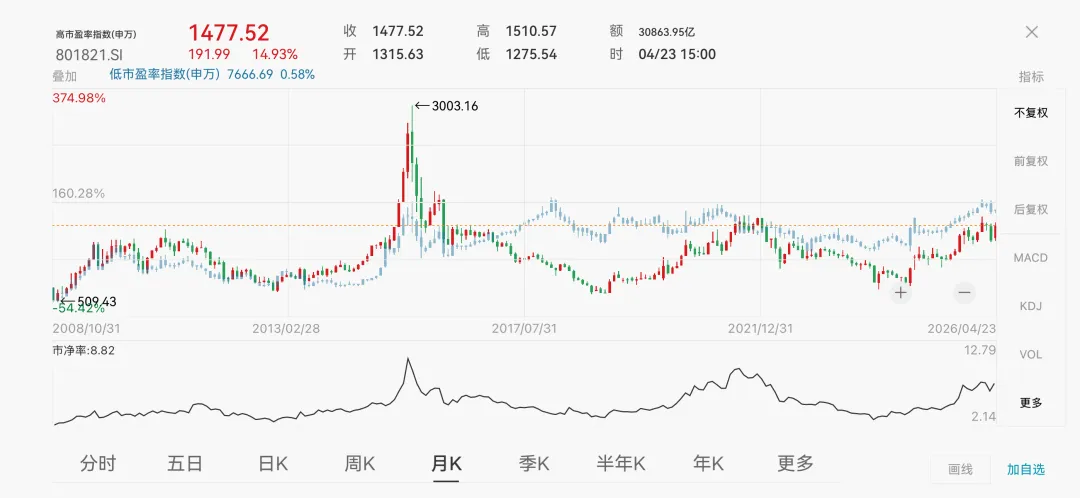Click the low value 1275.54

point(530,54)
